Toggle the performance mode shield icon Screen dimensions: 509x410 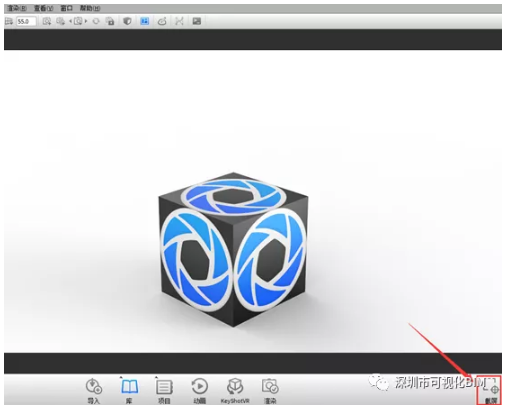[x=127, y=21]
